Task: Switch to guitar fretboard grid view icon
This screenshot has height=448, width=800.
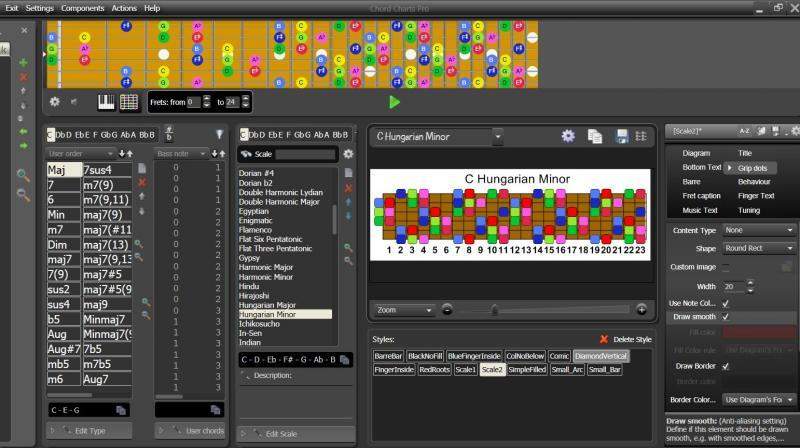Action: click(x=128, y=102)
